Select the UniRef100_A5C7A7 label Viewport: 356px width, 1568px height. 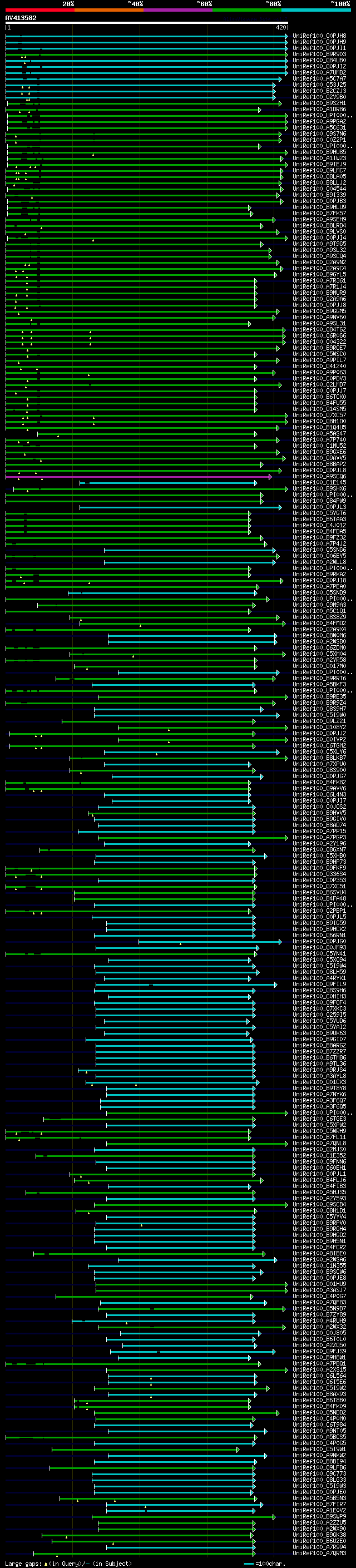(x=319, y=78)
